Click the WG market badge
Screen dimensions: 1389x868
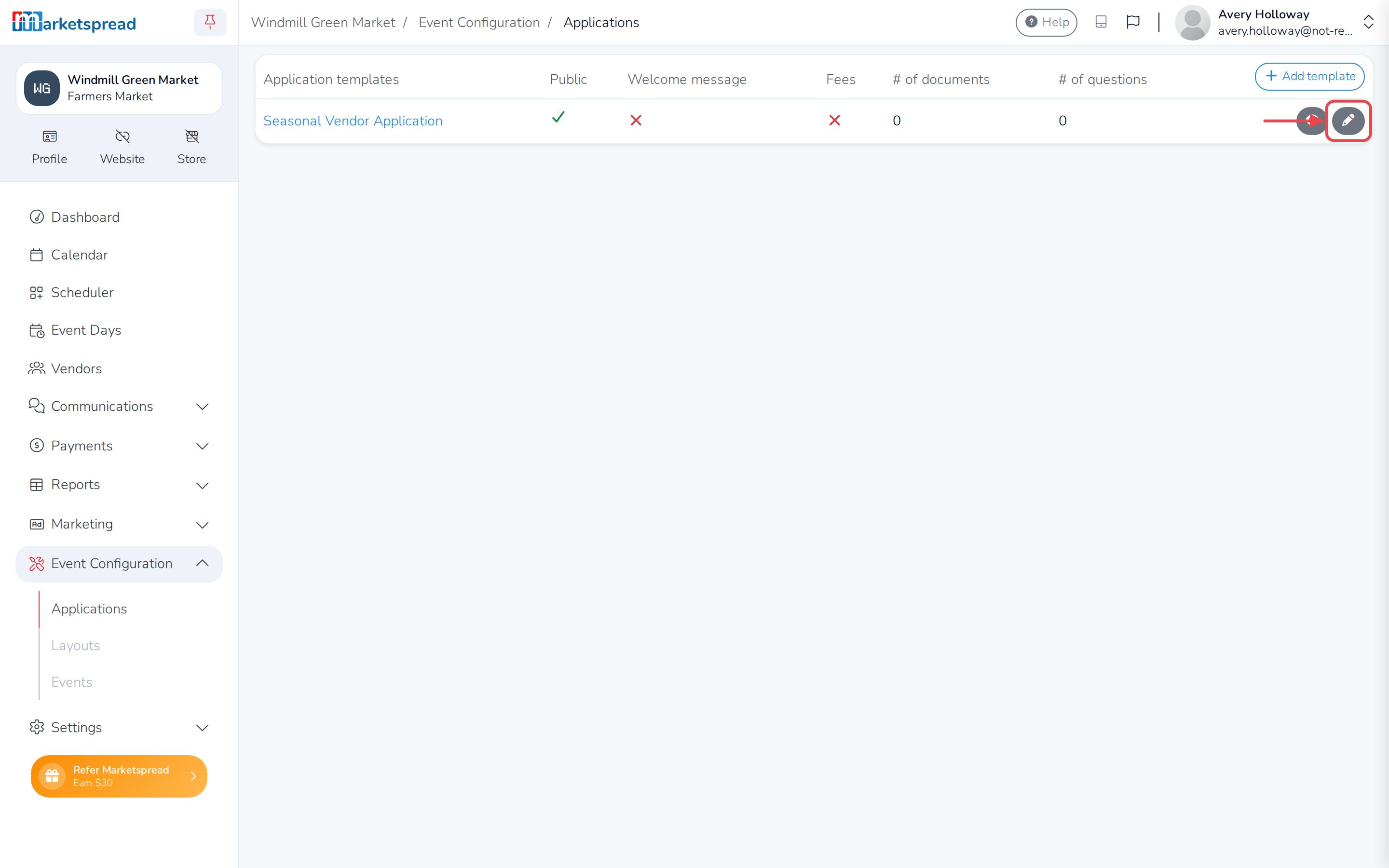click(x=41, y=88)
